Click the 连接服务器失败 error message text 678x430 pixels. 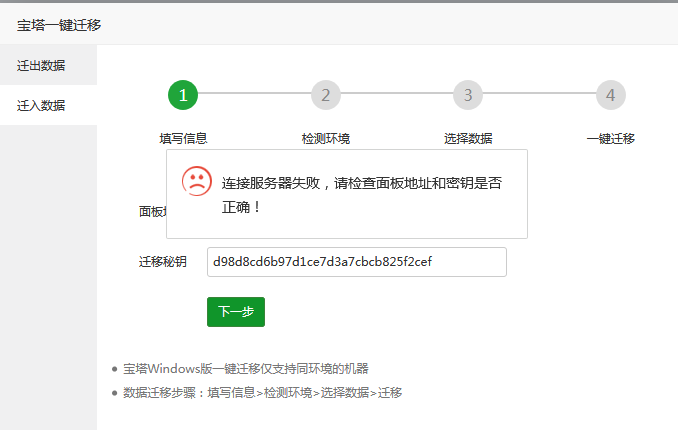pos(362,195)
